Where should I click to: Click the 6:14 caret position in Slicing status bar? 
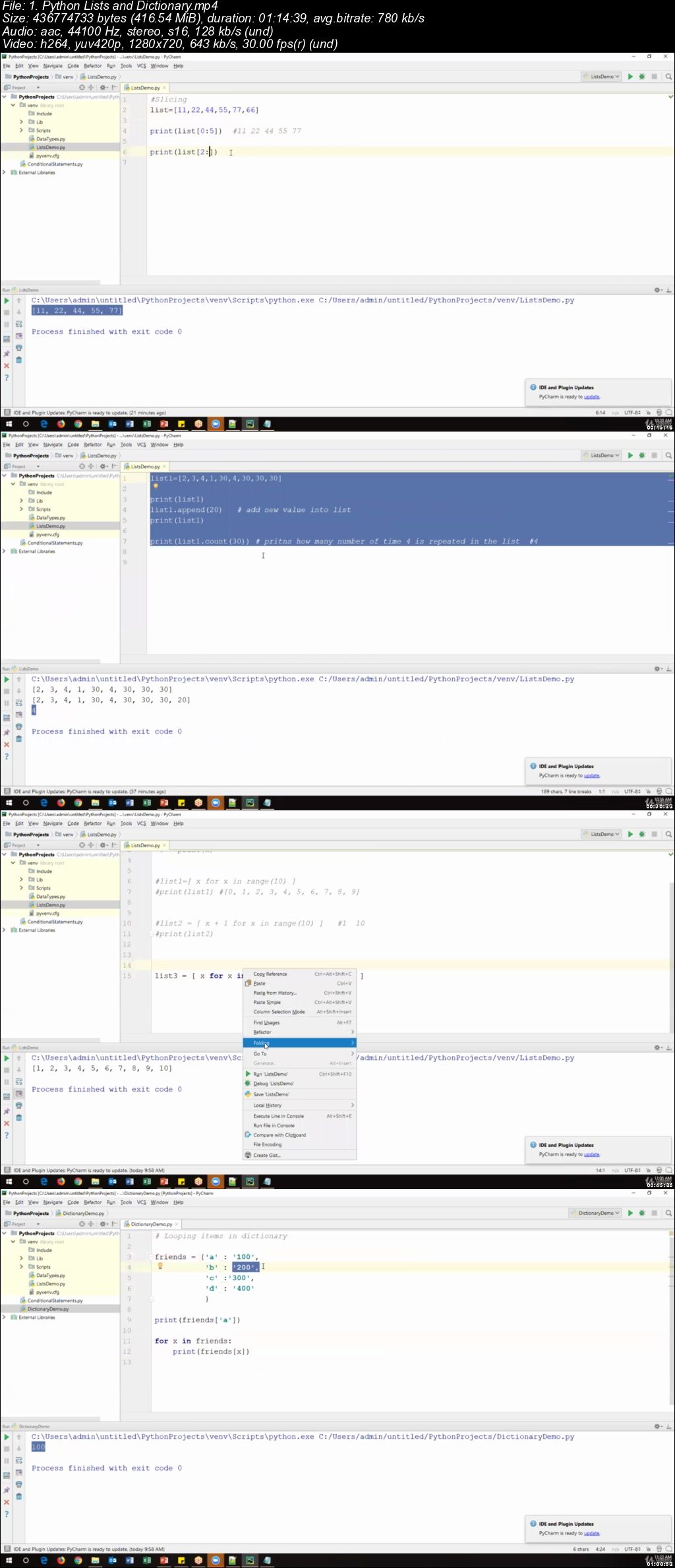pyautogui.click(x=601, y=413)
